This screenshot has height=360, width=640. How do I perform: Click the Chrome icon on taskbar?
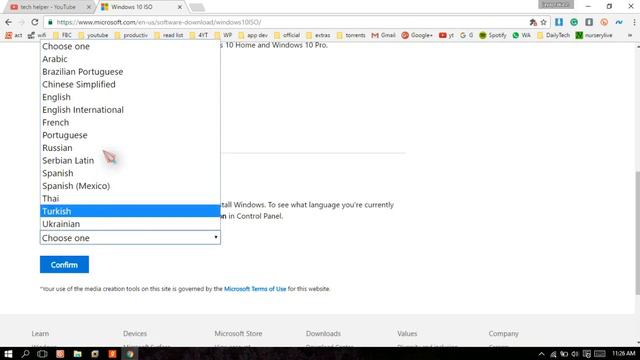coord(130,354)
